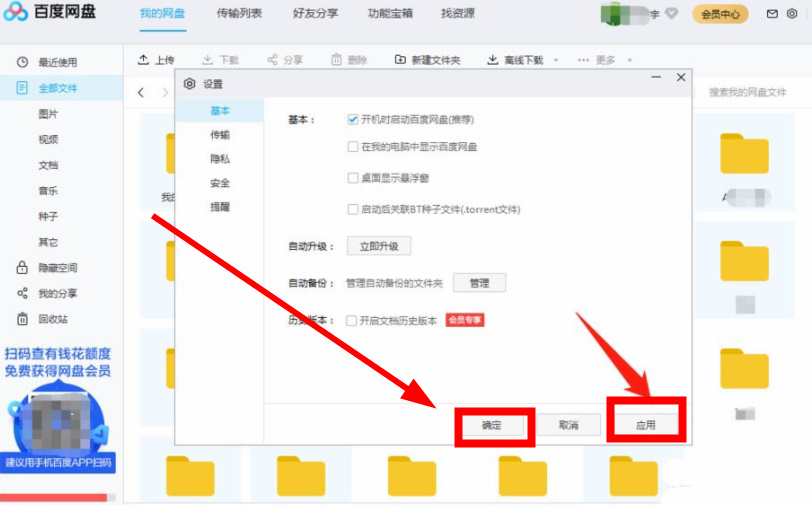Switch to 功能宝箱 top tab
The height and width of the screenshot is (505, 812).
[390, 13]
